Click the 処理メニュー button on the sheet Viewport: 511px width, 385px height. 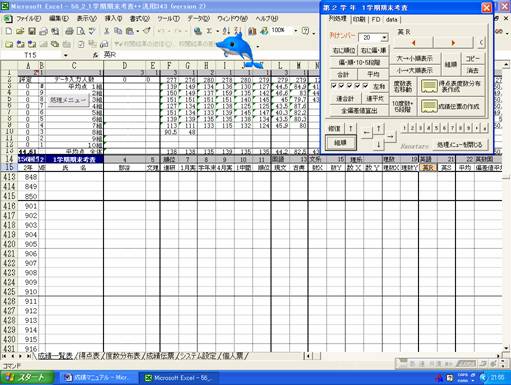point(68,100)
